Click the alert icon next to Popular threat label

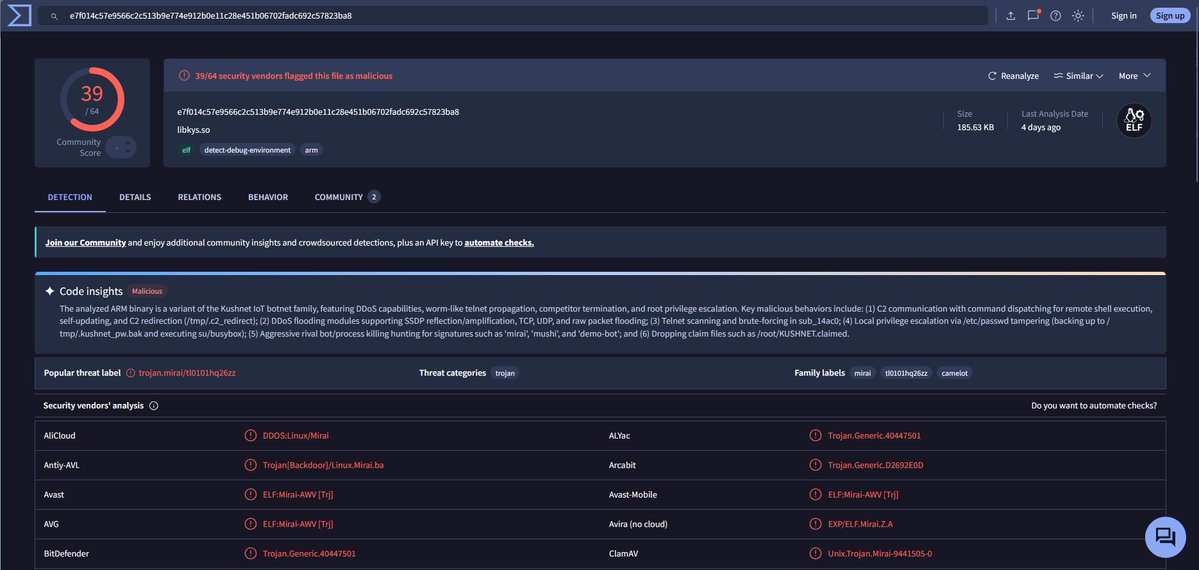[x=131, y=373]
